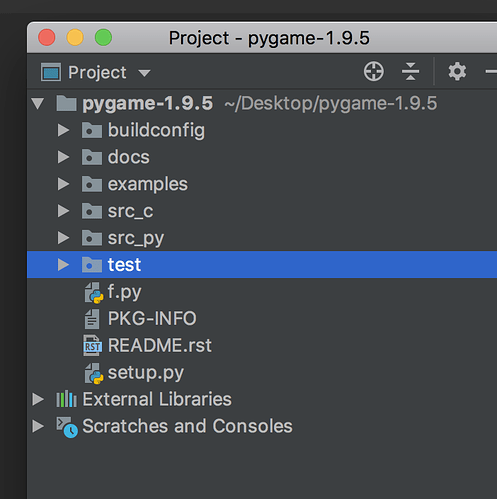Expand the buildconfig folder arrow
497x499 pixels.
point(63,130)
